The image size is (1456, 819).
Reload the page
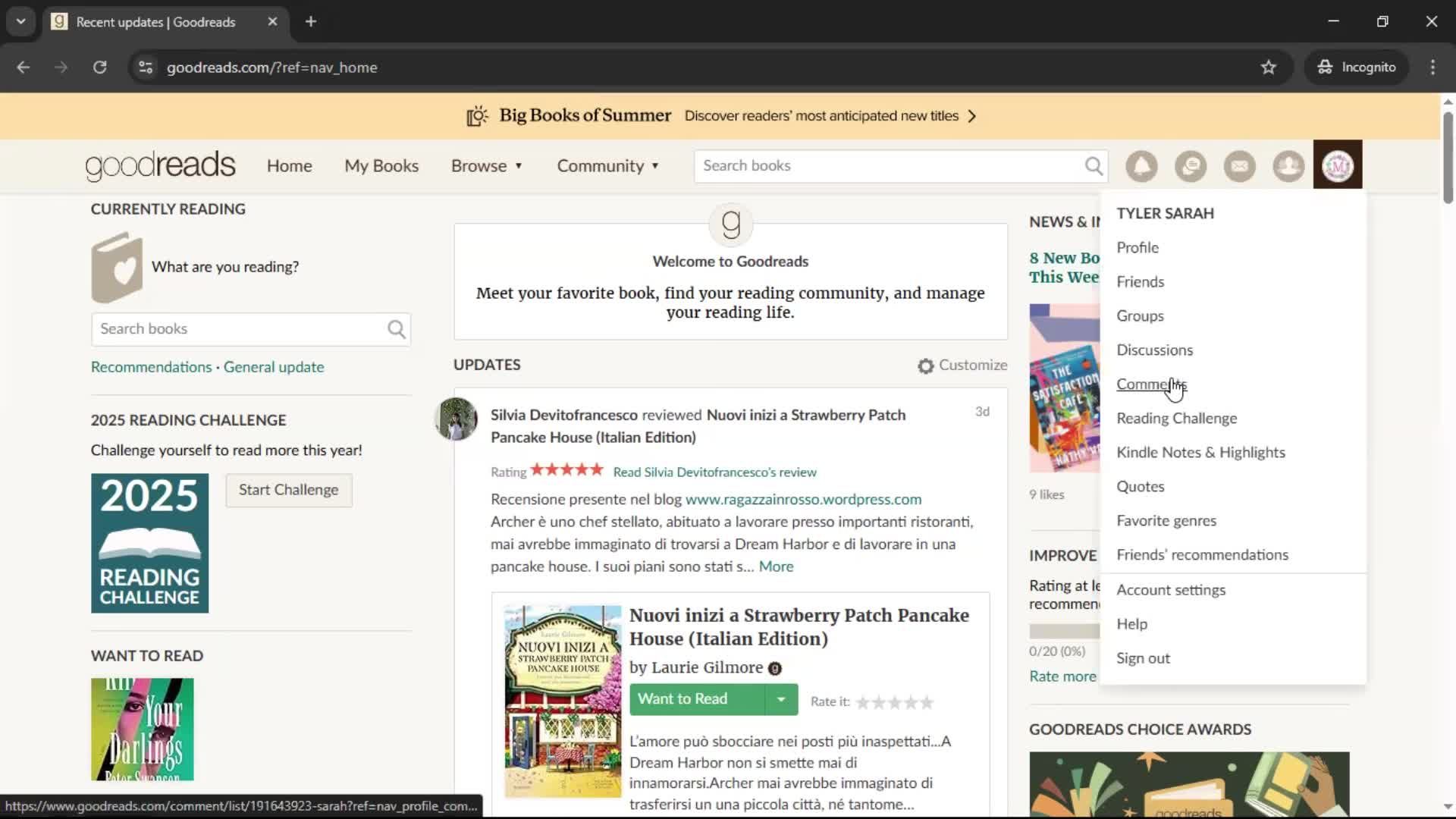[99, 67]
